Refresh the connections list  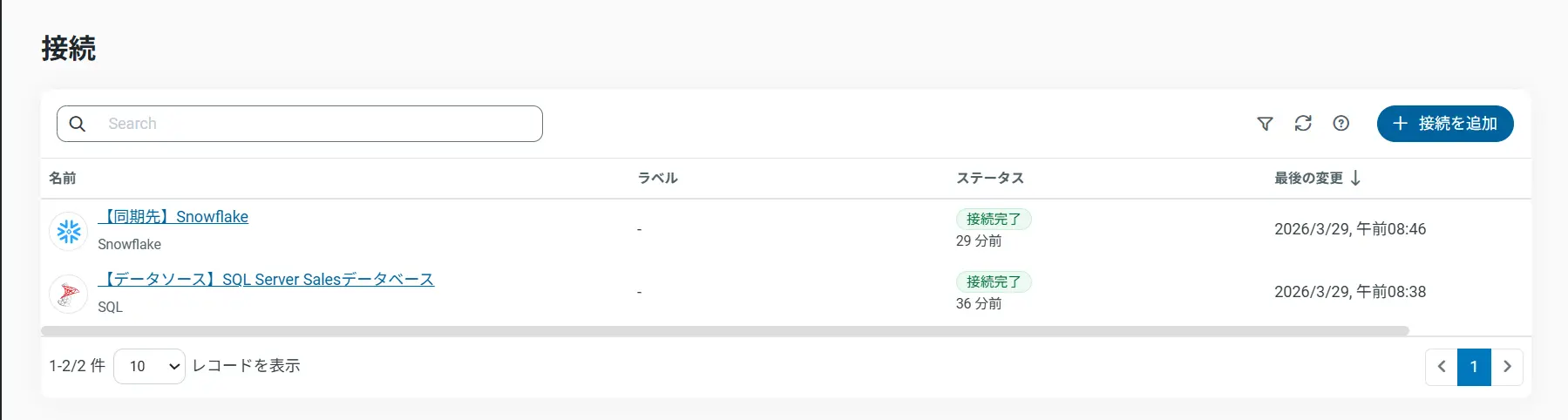[x=1303, y=124]
